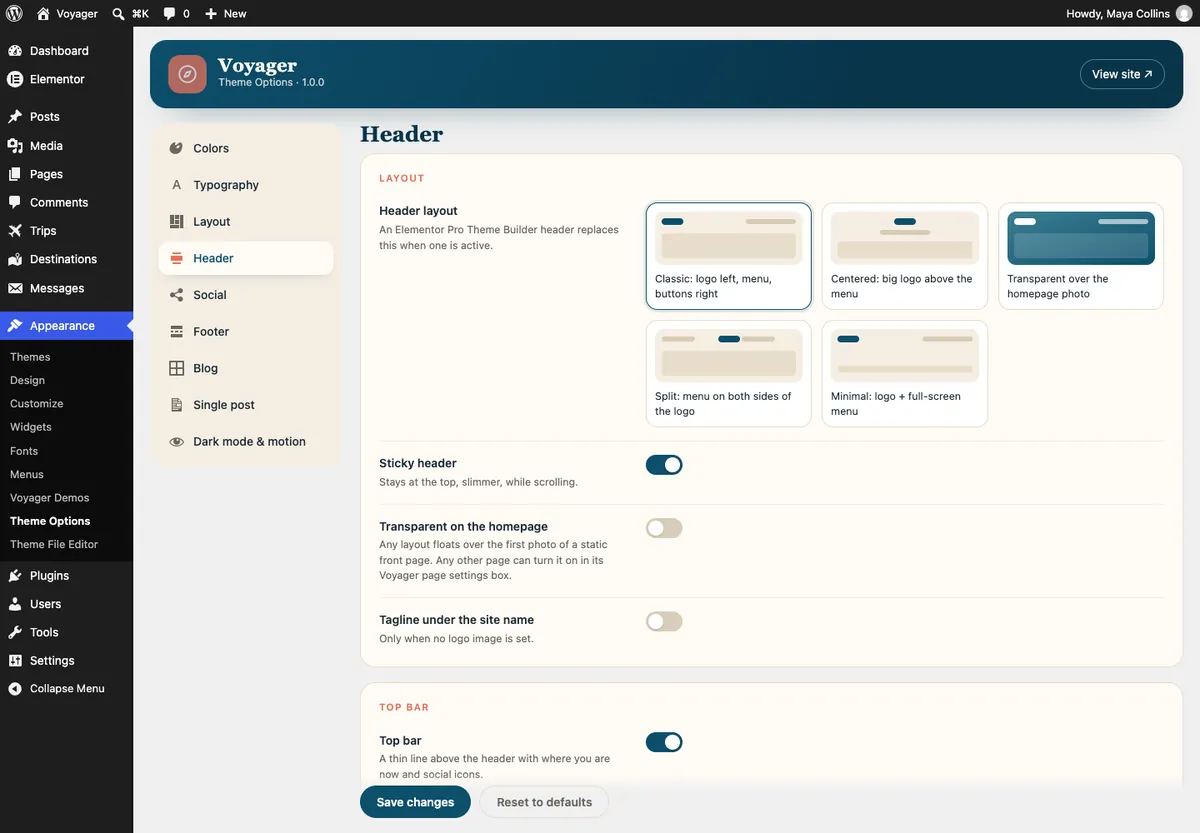
Task: Click the Typography letter A icon
Action: click(176, 185)
